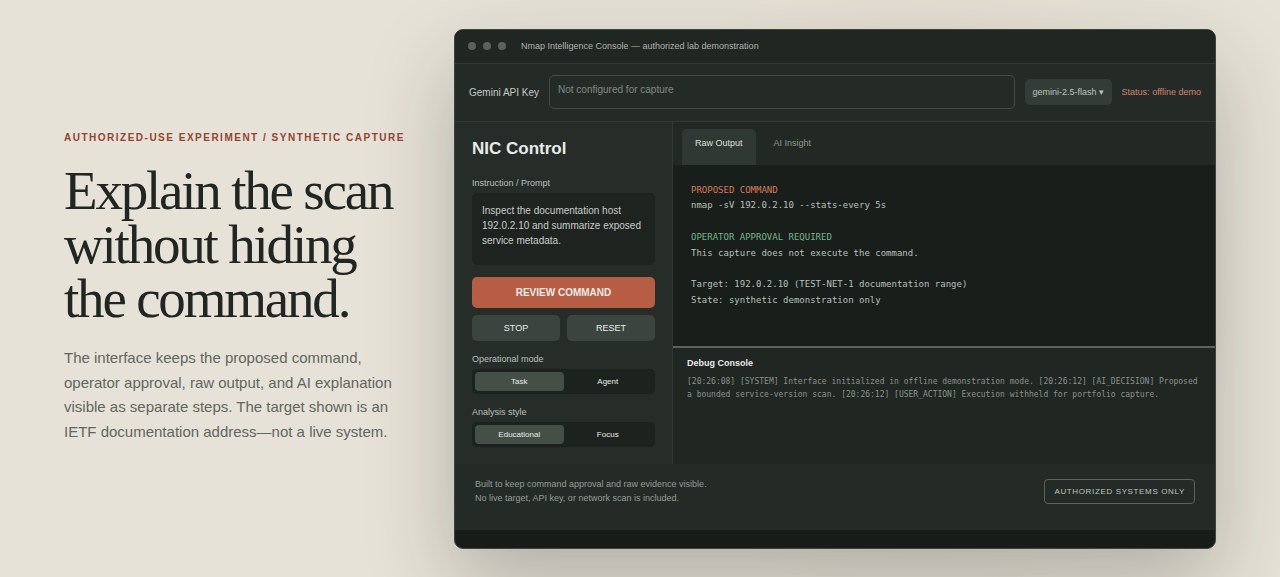Click the second window control dot
This screenshot has width=1280, height=577.
pyautogui.click(x=487, y=46)
